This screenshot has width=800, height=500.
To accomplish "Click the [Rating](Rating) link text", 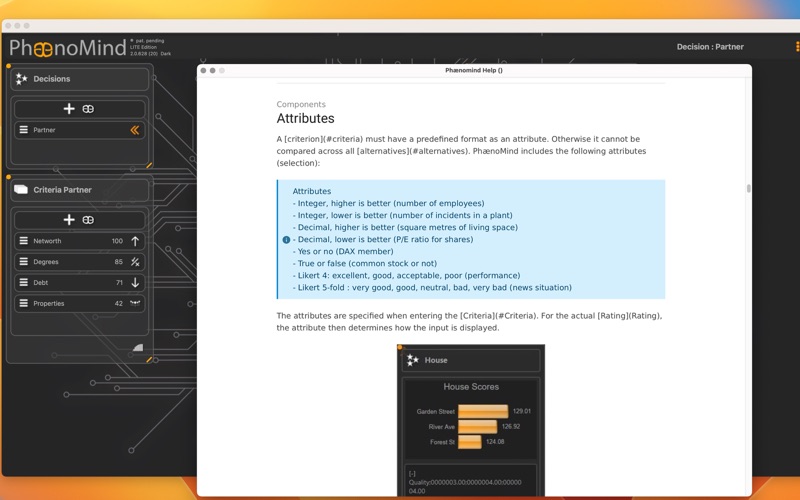I will (x=629, y=316).
